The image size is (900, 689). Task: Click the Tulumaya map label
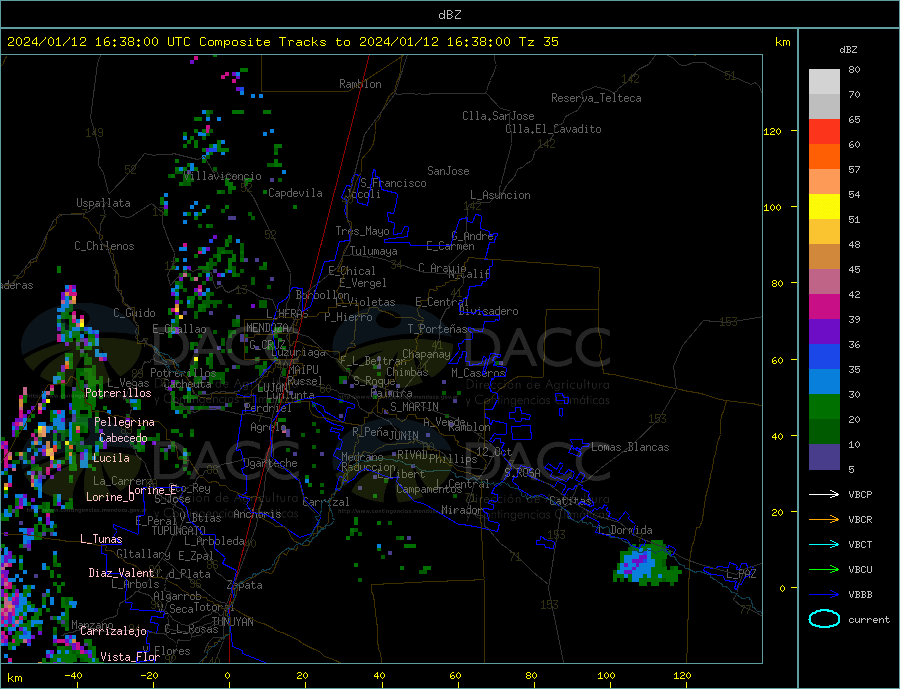374,251
